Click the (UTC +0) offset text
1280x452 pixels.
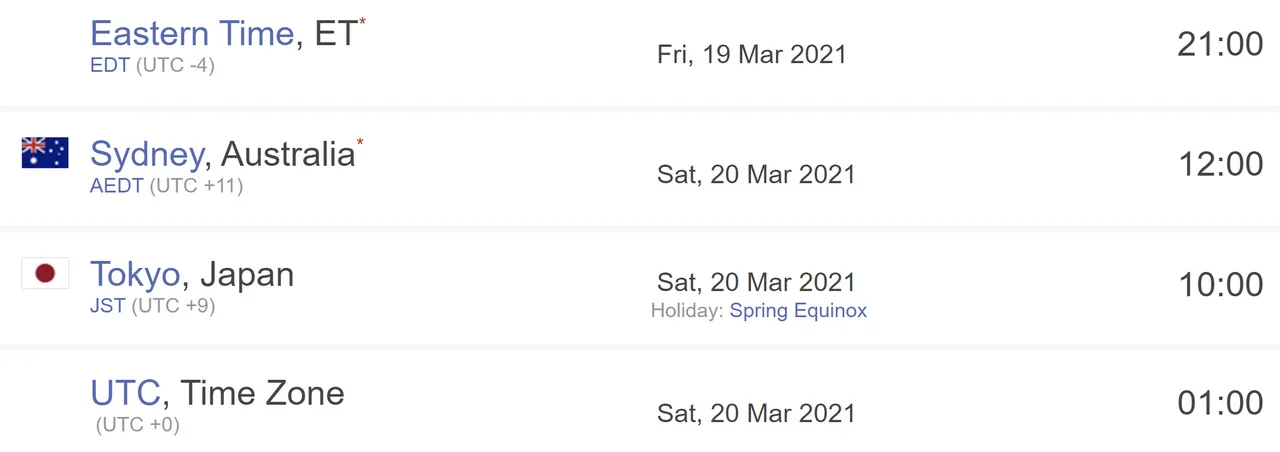[x=138, y=425]
